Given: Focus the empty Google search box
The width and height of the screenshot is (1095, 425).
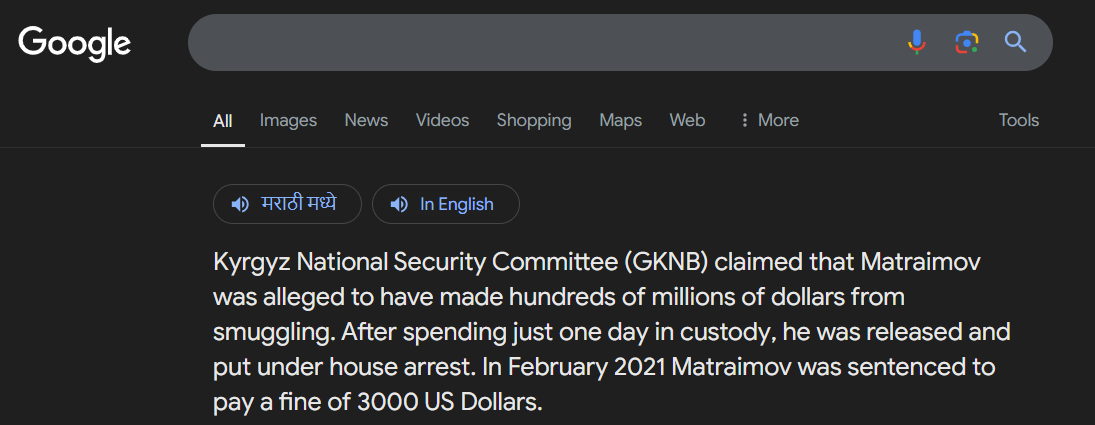Looking at the screenshot, I should click(542, 43).
